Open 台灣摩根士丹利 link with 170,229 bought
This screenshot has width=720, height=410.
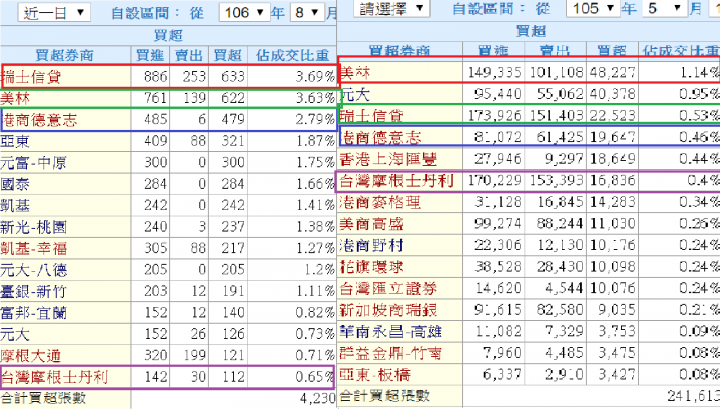pyautogui.click(x=397, y=180)
